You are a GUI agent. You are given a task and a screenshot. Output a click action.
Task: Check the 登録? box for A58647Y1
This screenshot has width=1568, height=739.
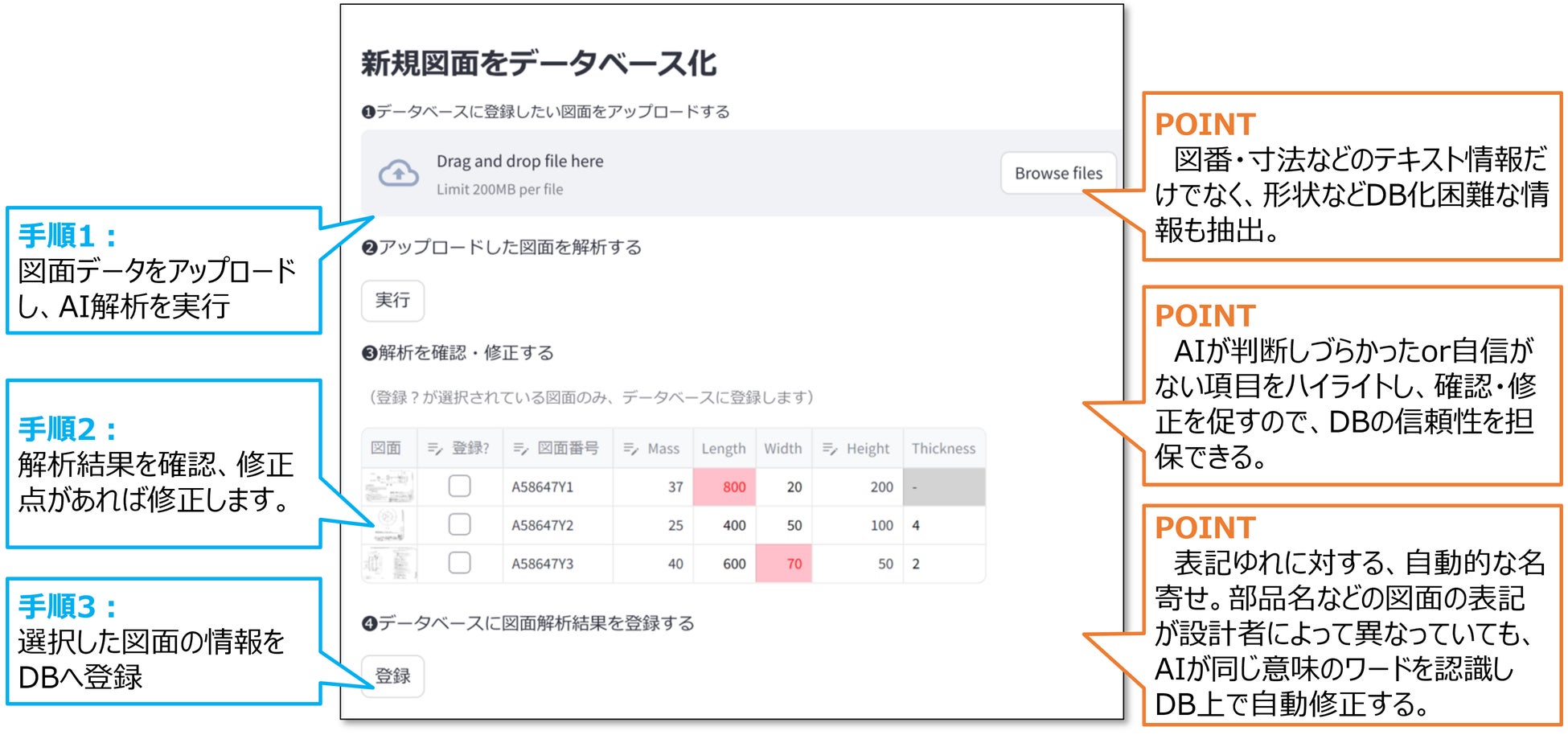[460, 487]
